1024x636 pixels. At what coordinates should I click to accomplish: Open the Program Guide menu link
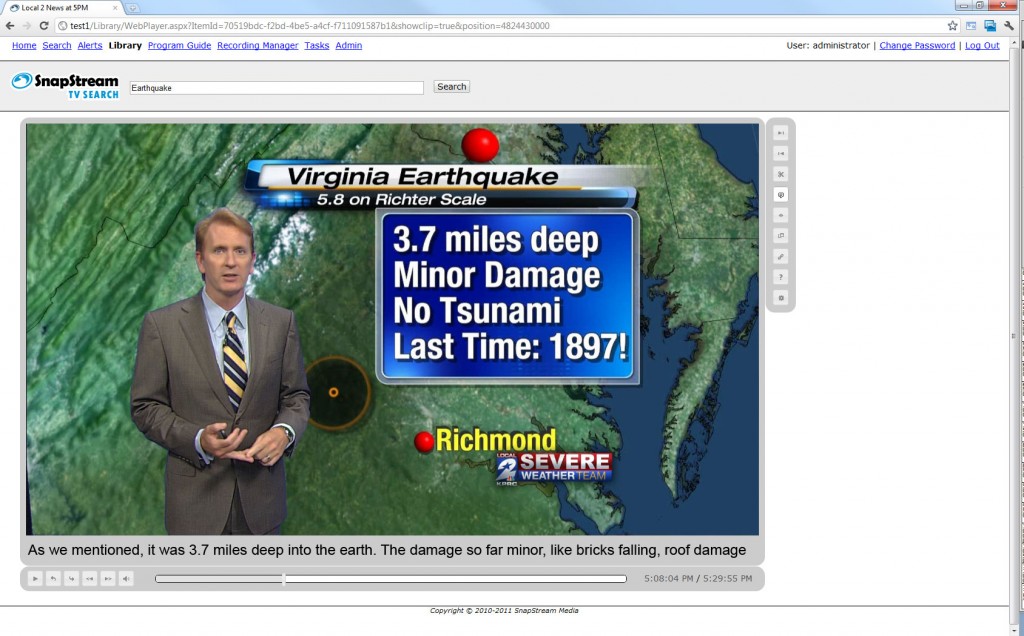(x=179, y=46)
